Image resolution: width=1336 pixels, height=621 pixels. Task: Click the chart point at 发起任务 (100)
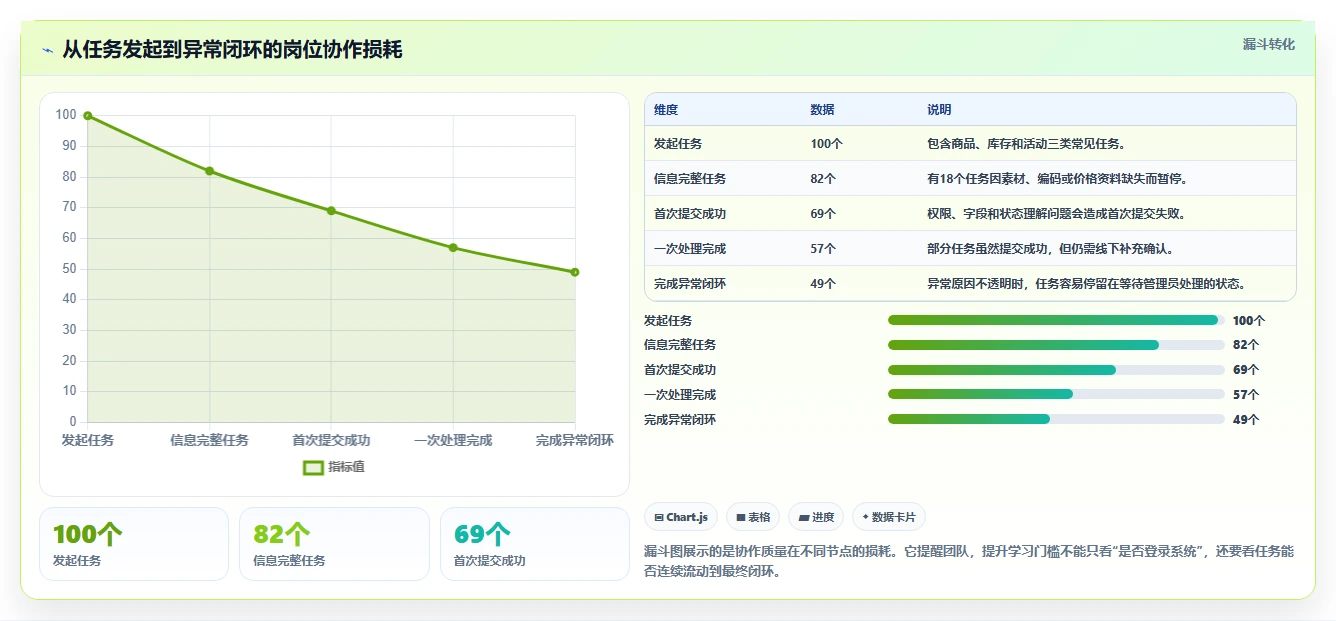point(88,116)
